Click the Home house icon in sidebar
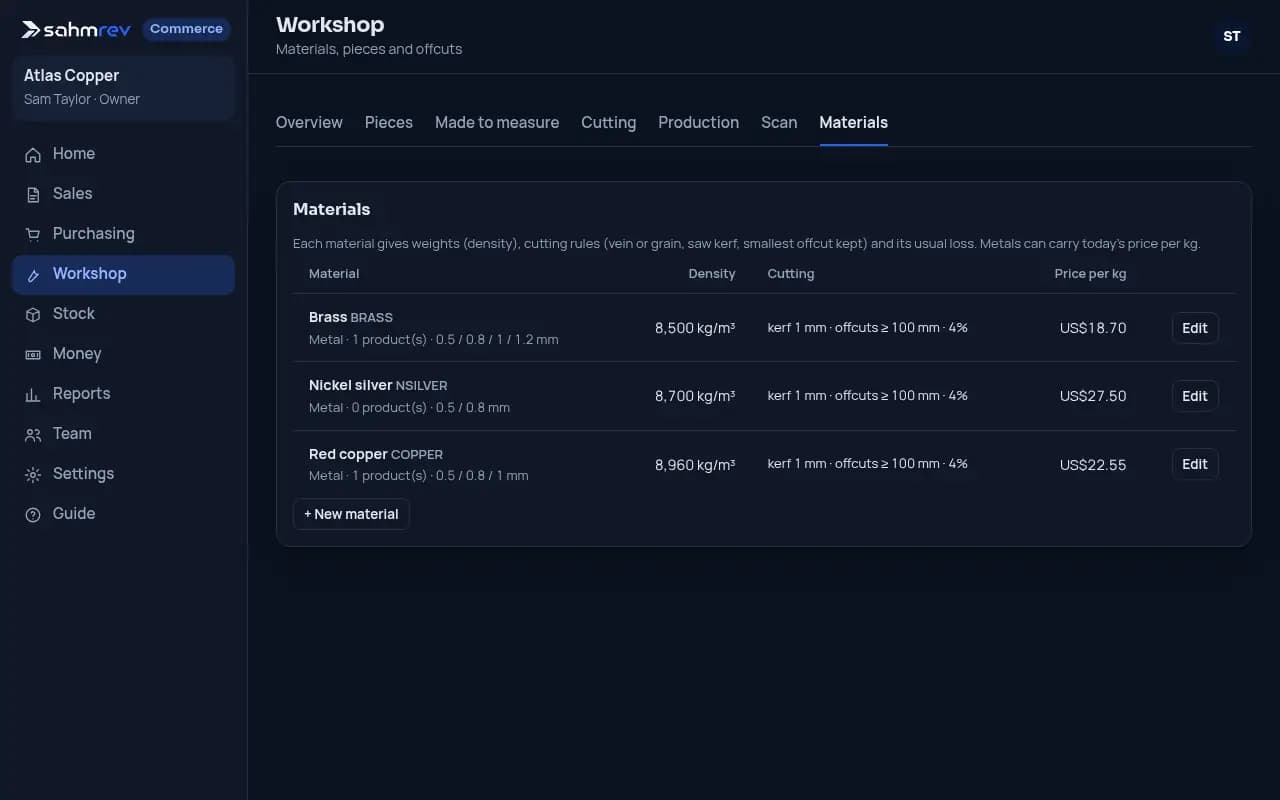This screenshot has width=1280, height=800. [x=33, y=154]
